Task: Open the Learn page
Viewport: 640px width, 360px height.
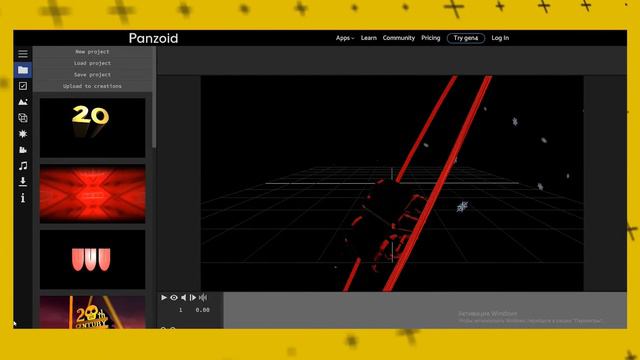Action: (369, 38)
